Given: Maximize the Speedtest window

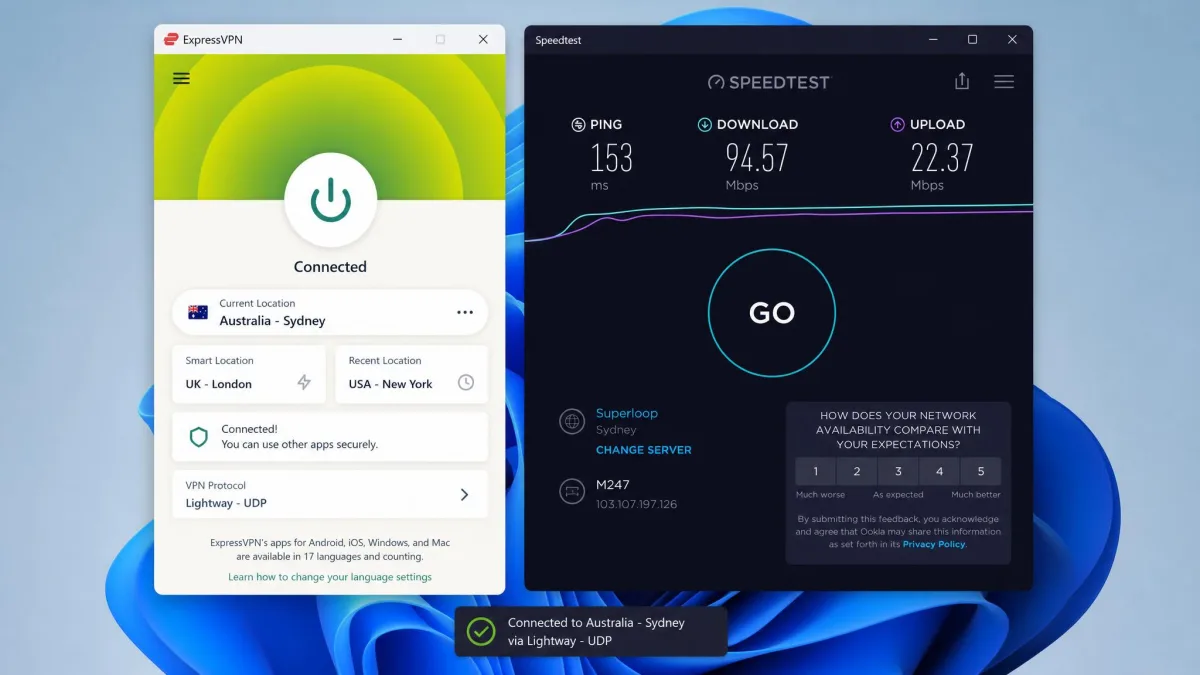Looking at the screenshot, I should coord(972,39).
